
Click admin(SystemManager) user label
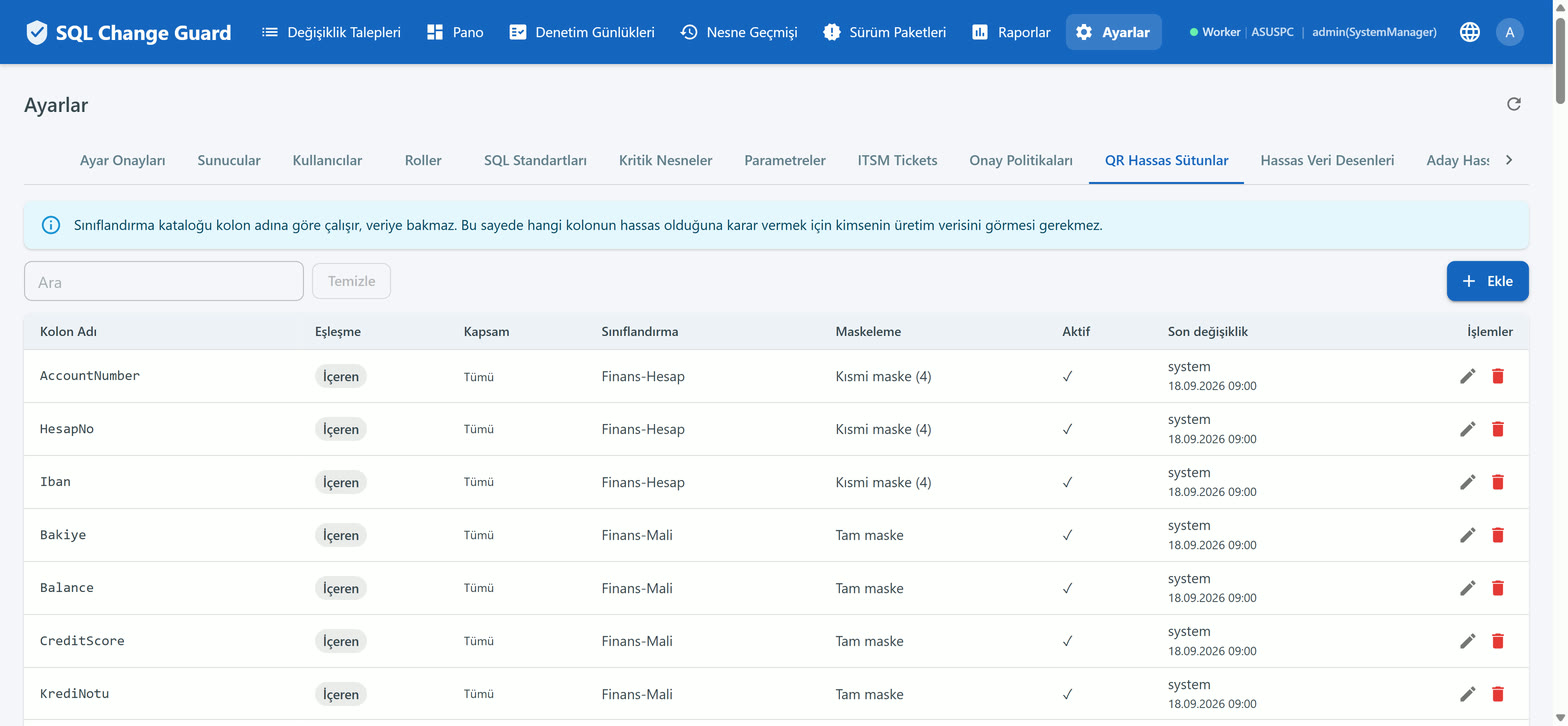click(1374, 32)
